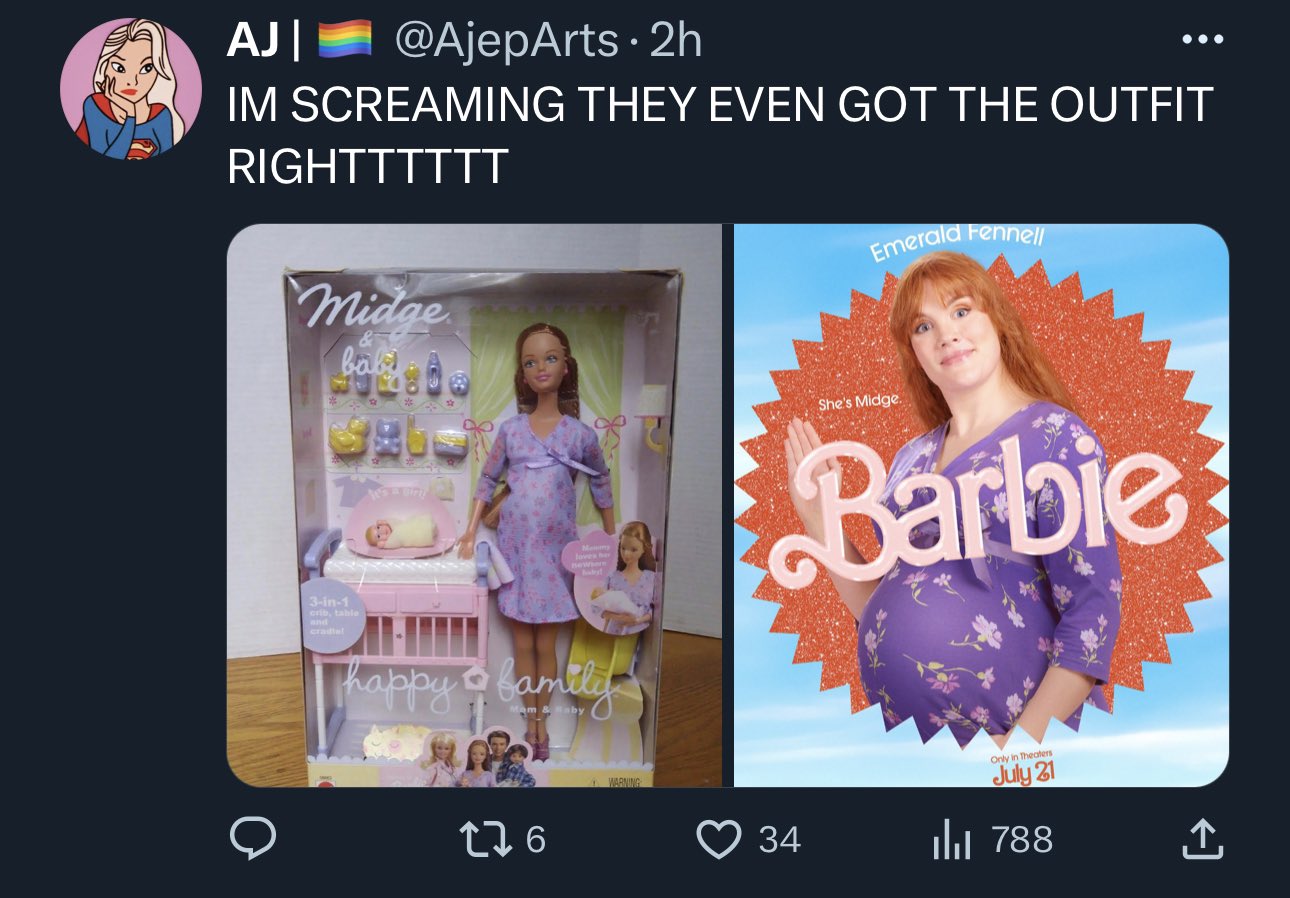The image size is (1290, 898).
Task: Click the 788 views count
Action: [1022, 839]
